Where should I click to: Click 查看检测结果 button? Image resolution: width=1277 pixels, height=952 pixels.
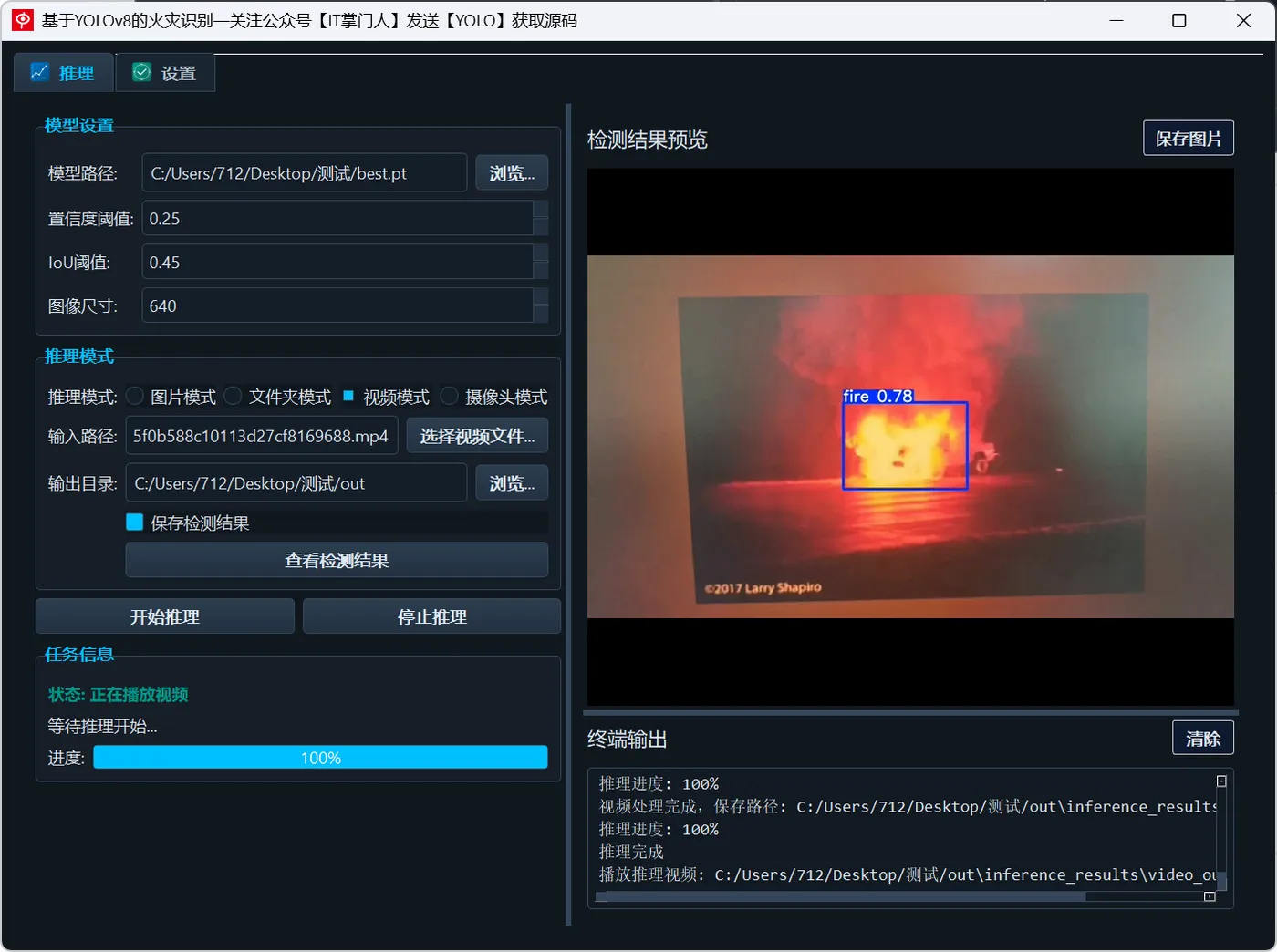(x=337, y=560)
